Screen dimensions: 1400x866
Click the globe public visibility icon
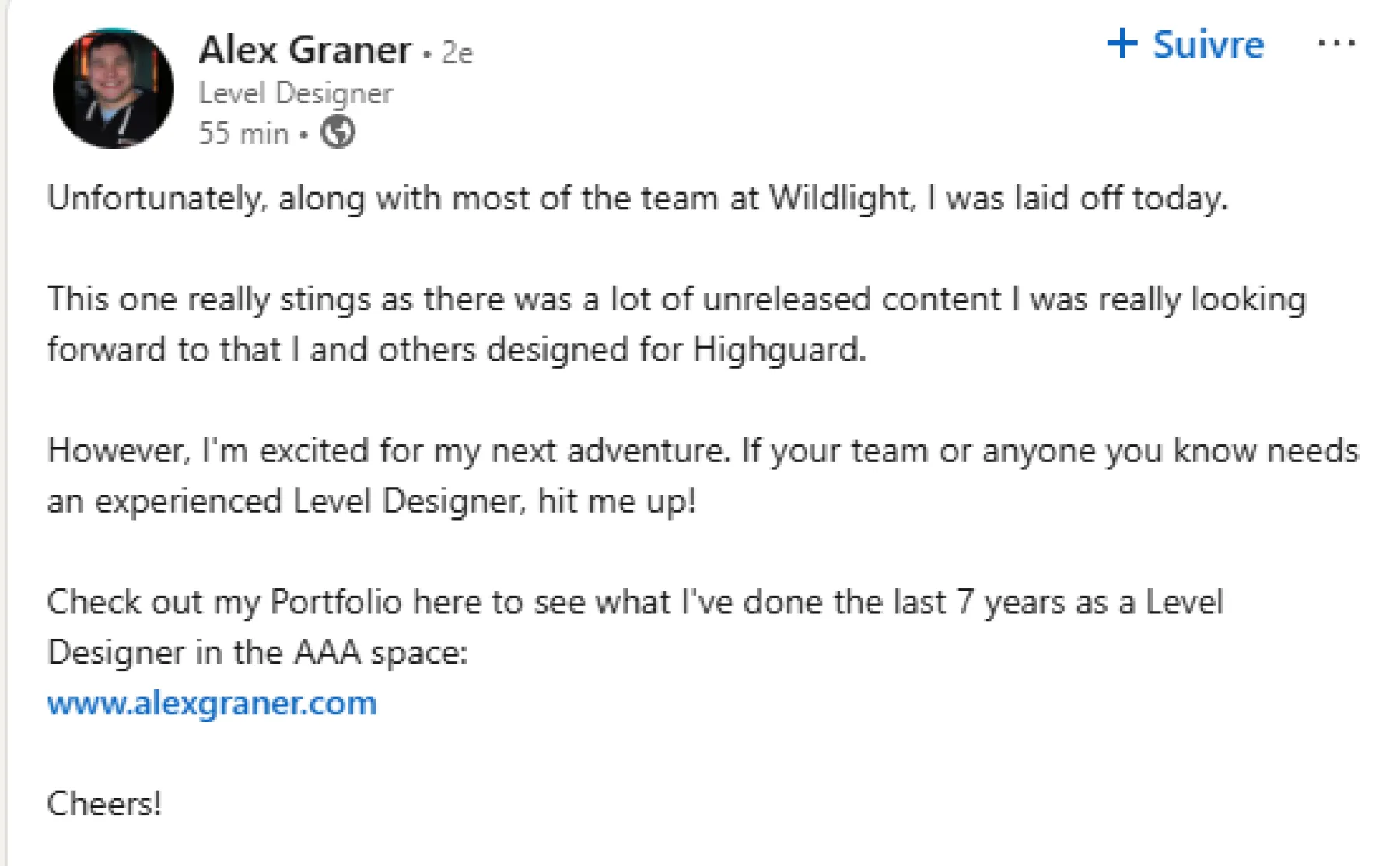coord(338,132)
